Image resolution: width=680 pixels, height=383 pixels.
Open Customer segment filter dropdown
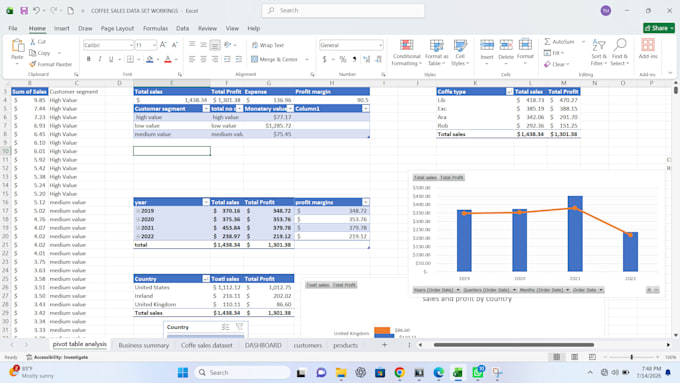click(206, 108)
